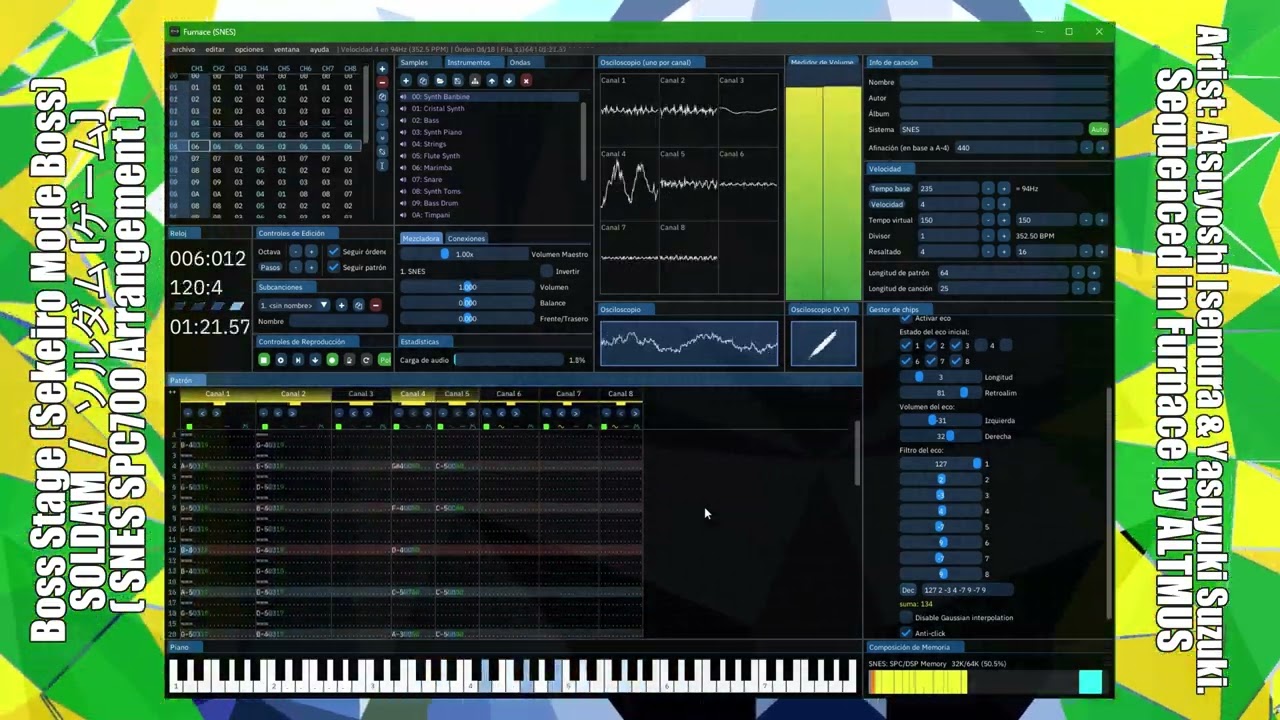Adjust Volumen Maestro slider

click(x=464, y=254)
